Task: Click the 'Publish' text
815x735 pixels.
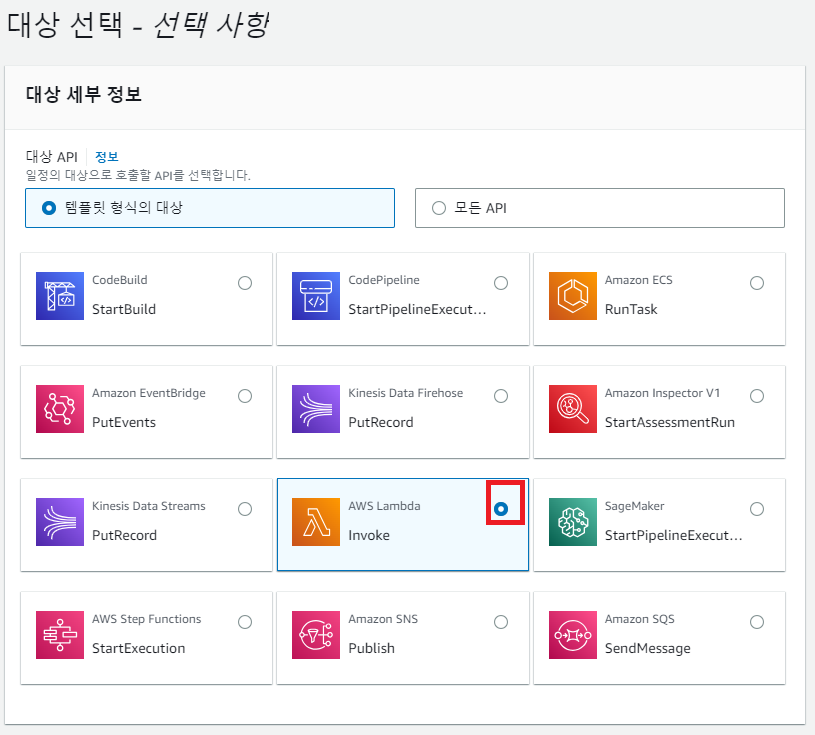Action: pos(371,648)
